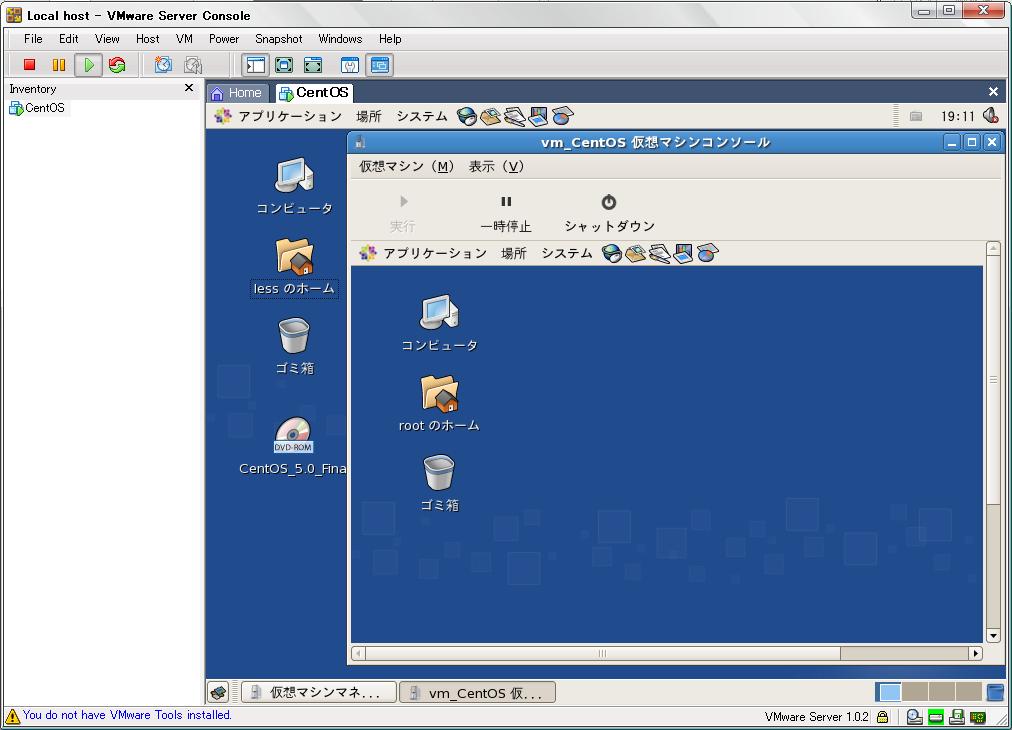Click the Revert to snapshot icon
1012x730 pixels.
click(x=193, y=65)
